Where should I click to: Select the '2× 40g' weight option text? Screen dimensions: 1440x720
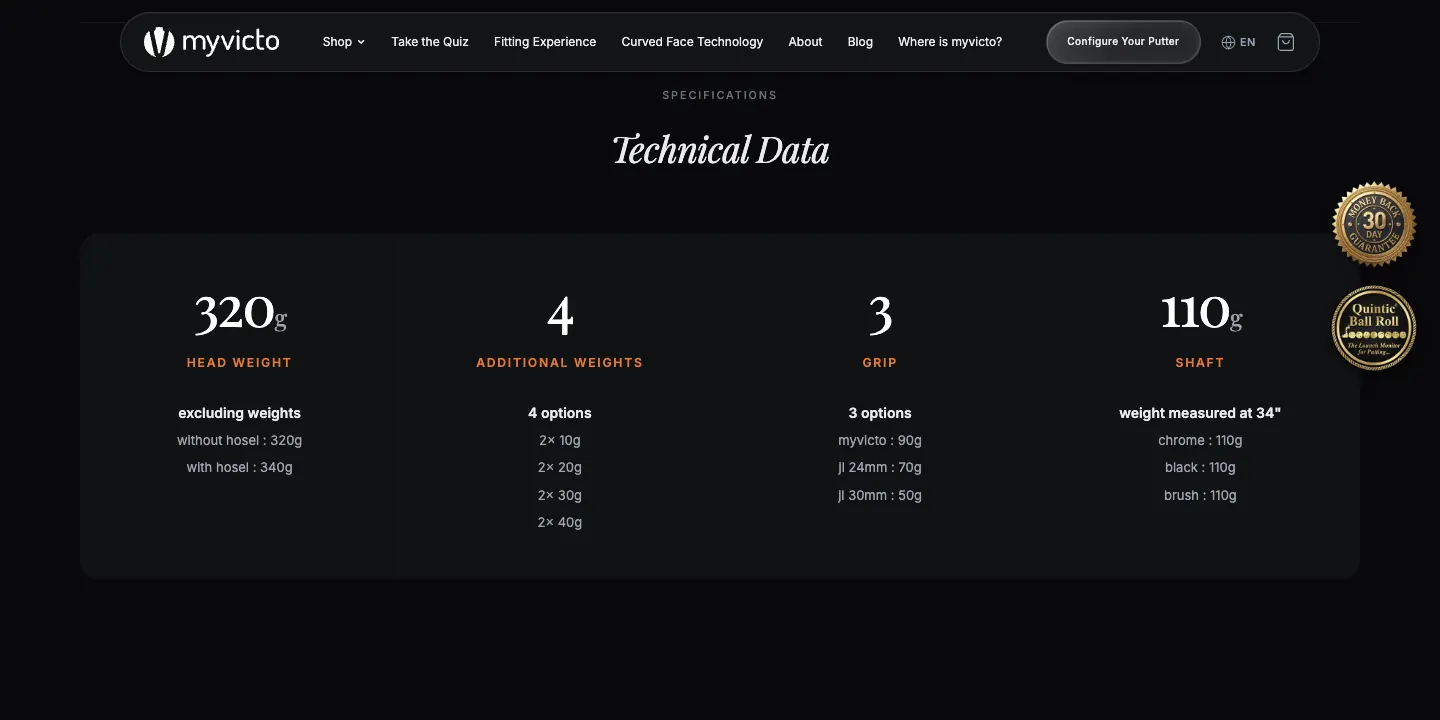(560, 523)
